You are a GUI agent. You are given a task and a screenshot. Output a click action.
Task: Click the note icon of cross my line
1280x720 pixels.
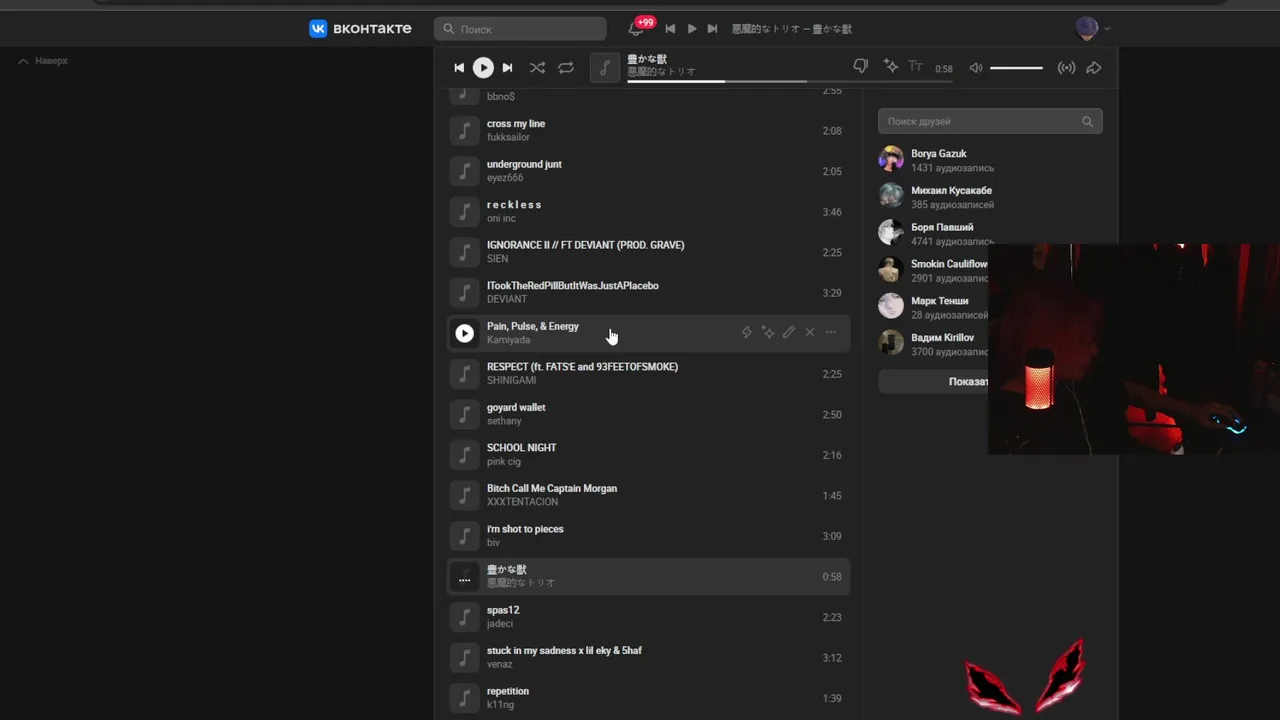coord(464,130)
